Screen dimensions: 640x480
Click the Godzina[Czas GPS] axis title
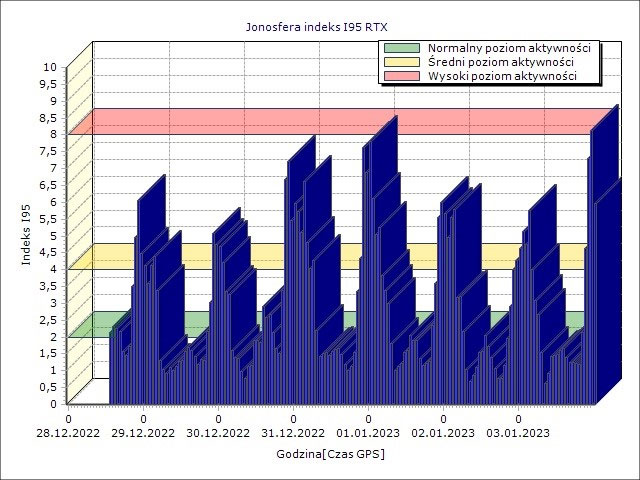[331, 454]
